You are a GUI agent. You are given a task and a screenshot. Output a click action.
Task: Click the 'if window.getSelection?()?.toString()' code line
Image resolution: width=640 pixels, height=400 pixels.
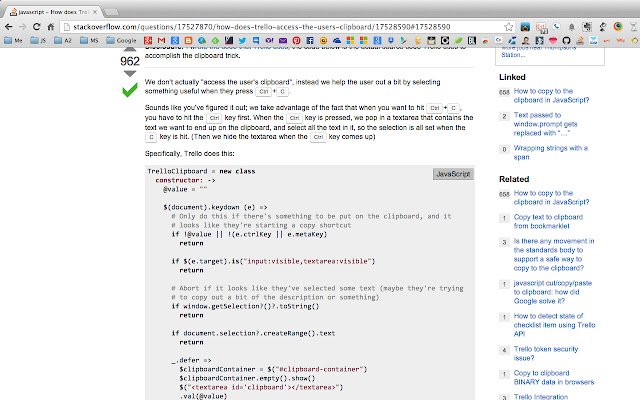coord(245,306)
